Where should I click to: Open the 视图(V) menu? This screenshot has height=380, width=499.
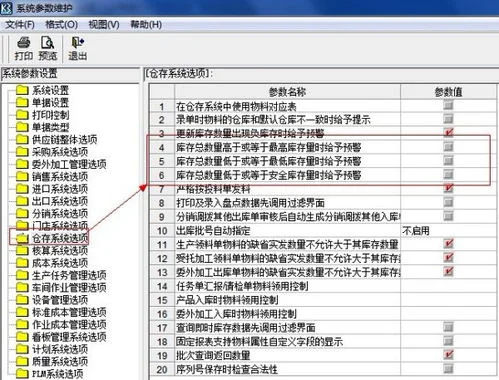click(x=104, y=25)
